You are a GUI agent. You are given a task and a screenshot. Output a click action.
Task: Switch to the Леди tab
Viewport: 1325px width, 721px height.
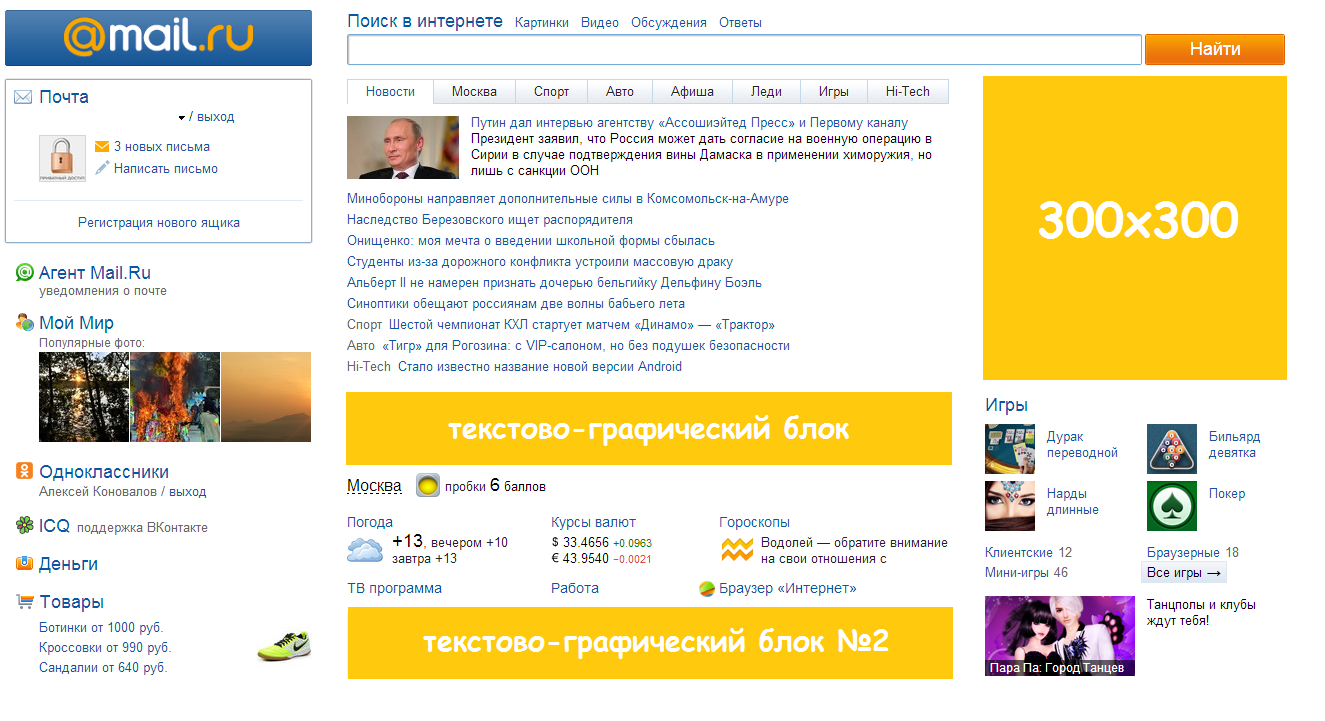[x=766, y=91]
